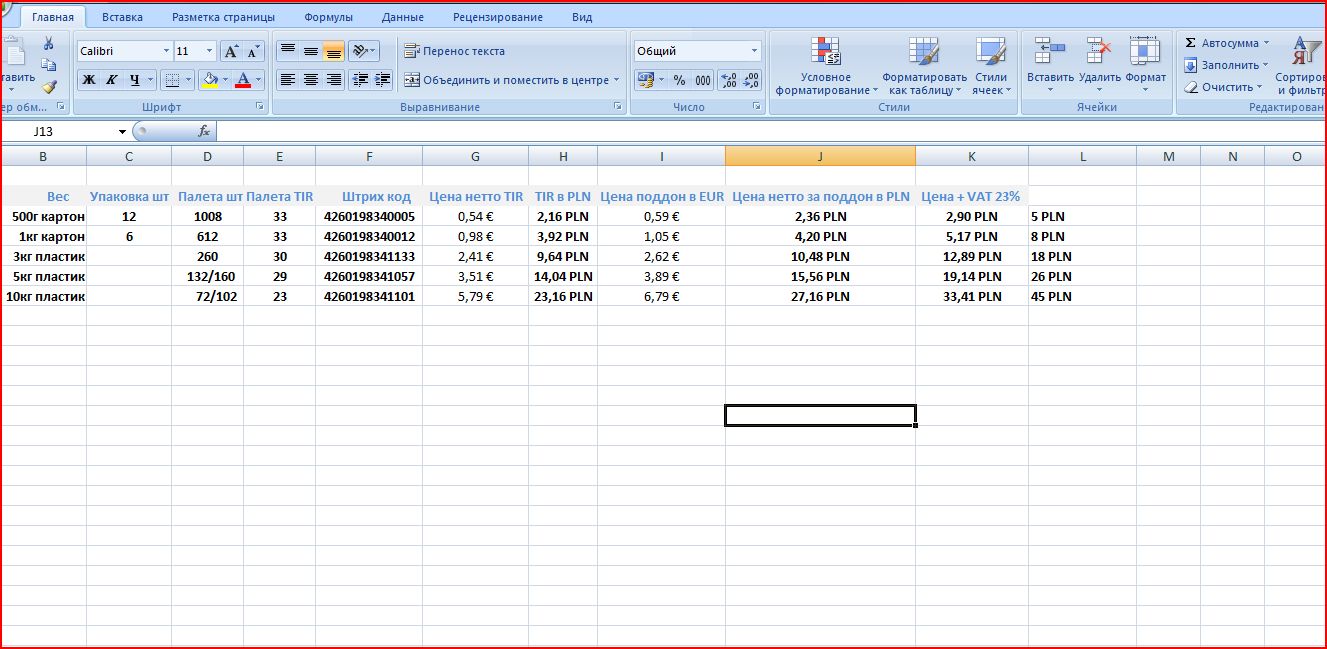Open the Calibri font name dropdown
Screen dimensions: 1327x649
coord(166,51)
